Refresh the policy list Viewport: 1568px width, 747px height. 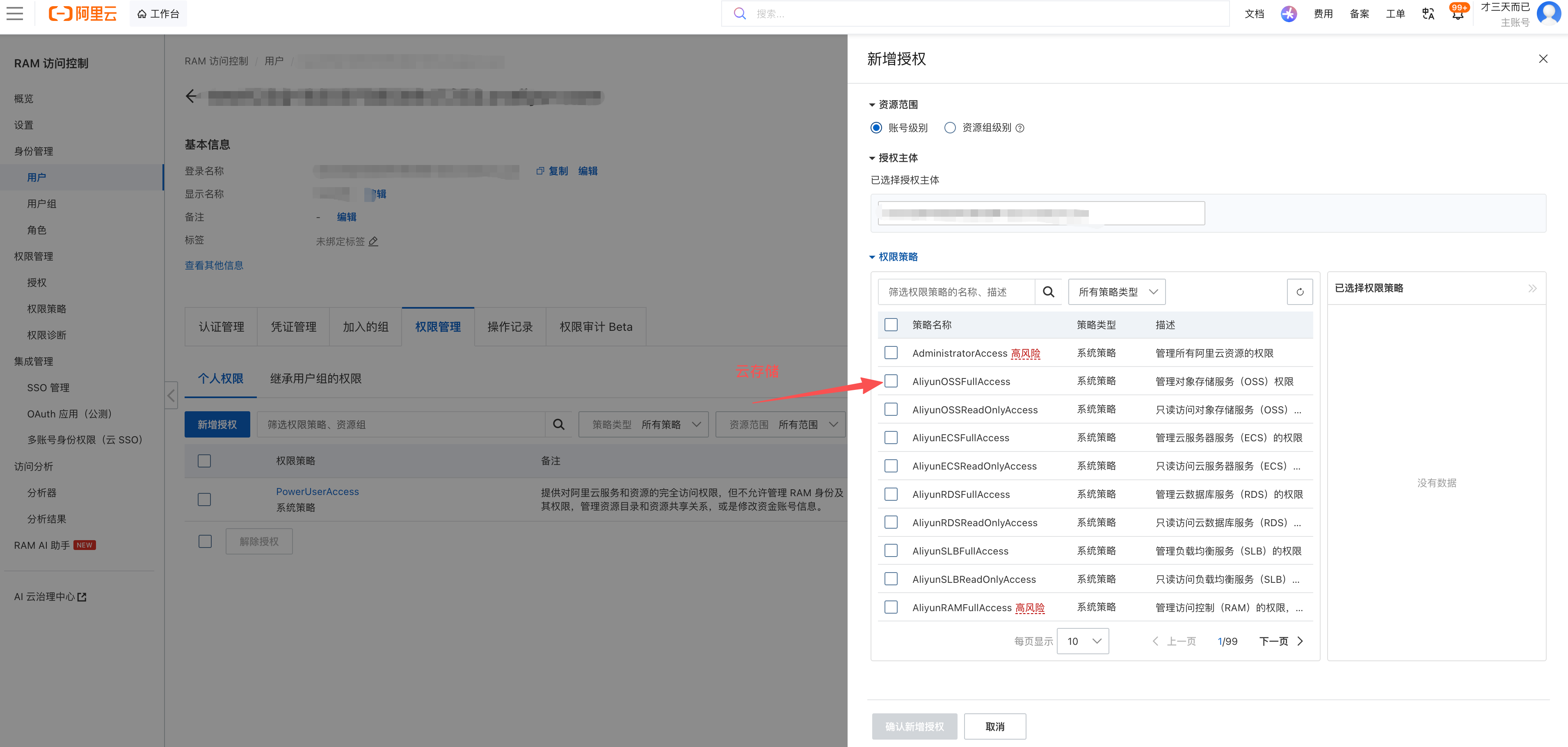(1300, 291)
